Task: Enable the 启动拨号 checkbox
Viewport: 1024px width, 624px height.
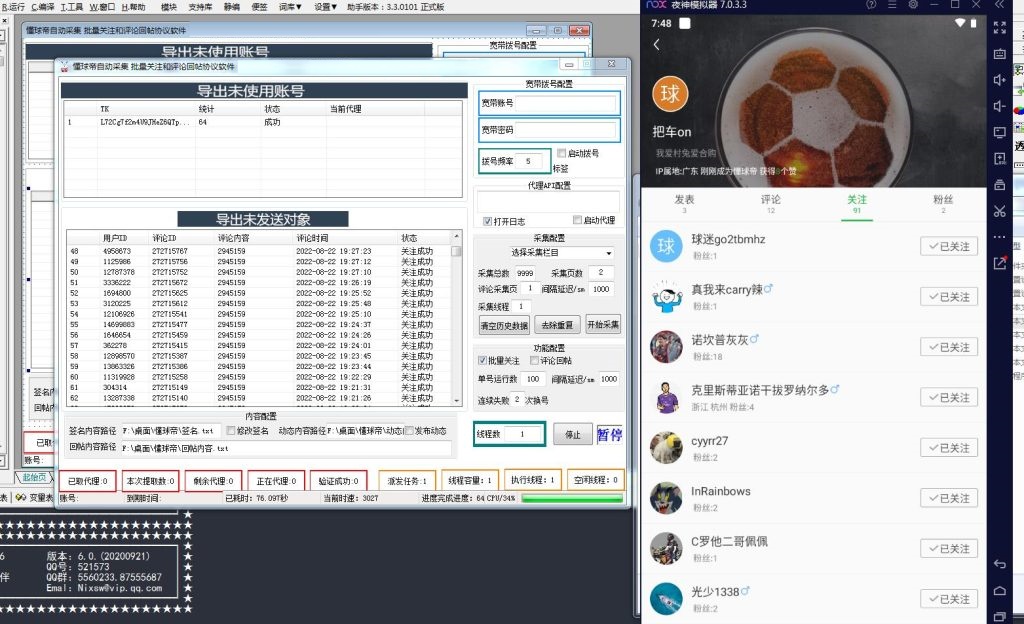Action: (x=561, y=153)
